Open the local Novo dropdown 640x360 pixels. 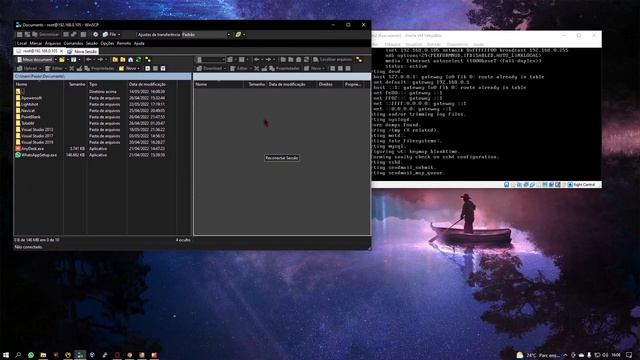tap(128, 69)
